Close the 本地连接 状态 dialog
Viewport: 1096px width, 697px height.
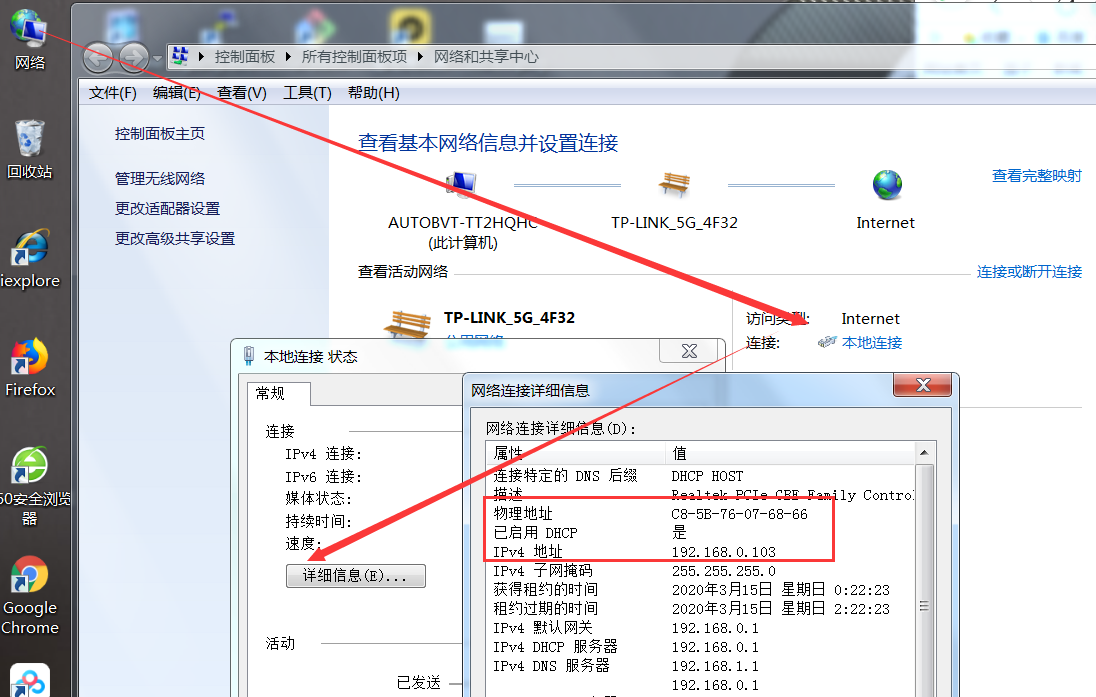click(x=689, y=351)
